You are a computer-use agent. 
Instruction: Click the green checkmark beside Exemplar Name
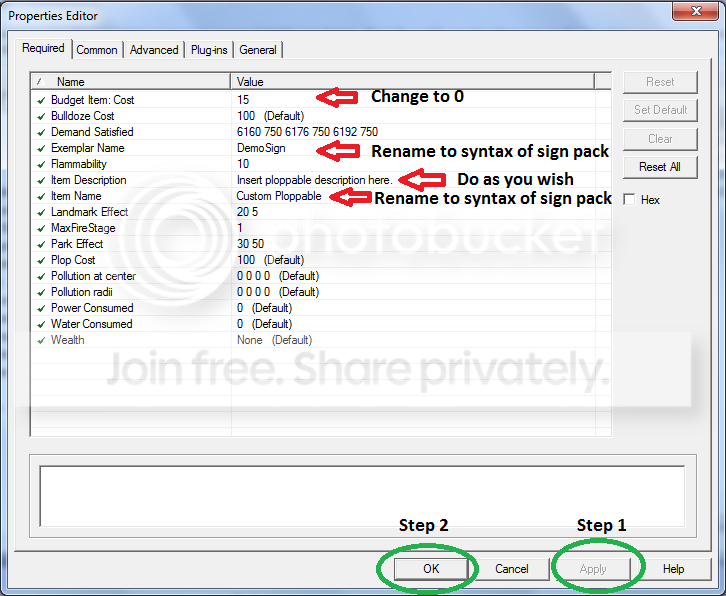point(41,149)
